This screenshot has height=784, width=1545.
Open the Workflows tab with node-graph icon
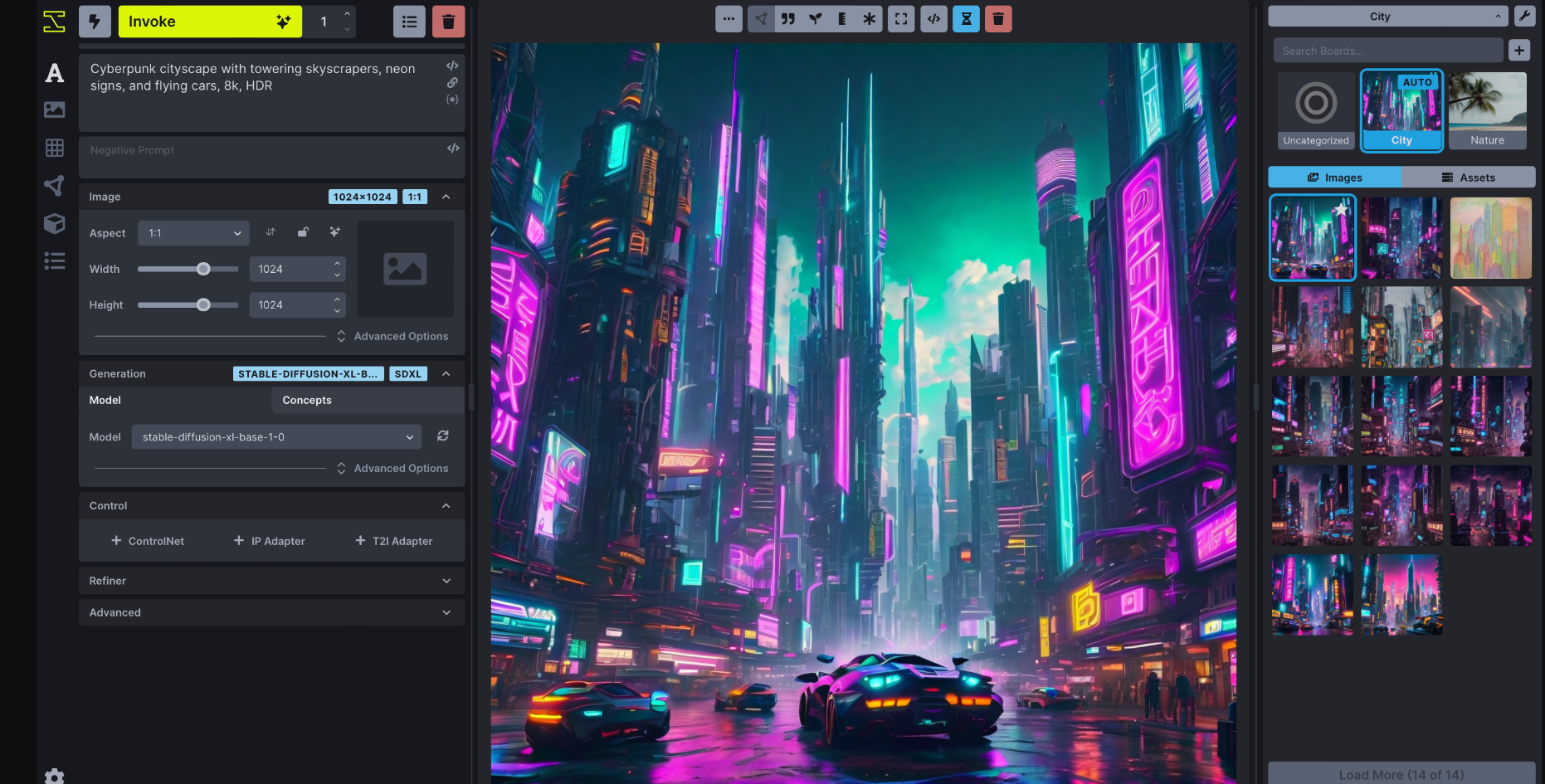click(x=55, y=186)
